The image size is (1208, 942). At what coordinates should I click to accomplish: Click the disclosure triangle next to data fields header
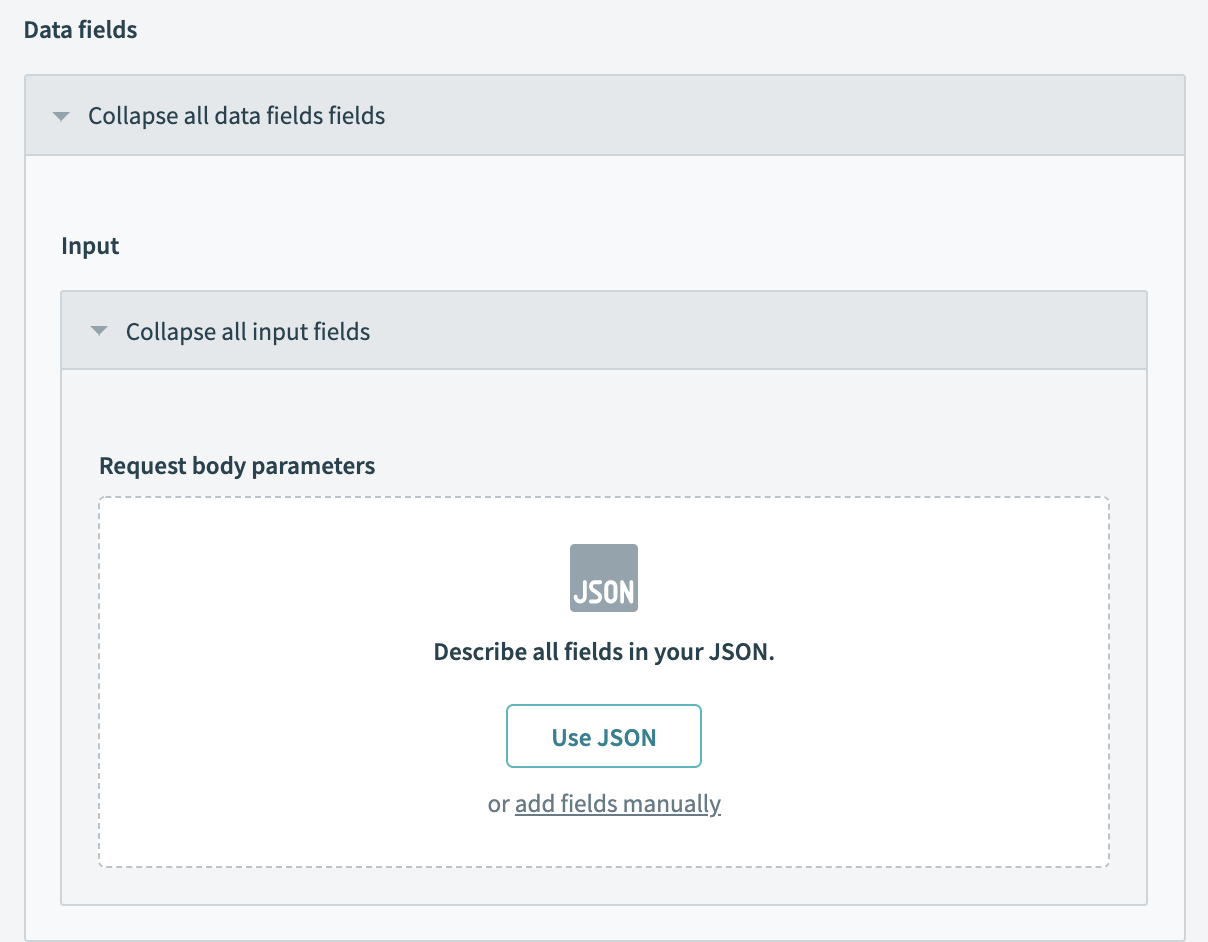coord(60,115)
